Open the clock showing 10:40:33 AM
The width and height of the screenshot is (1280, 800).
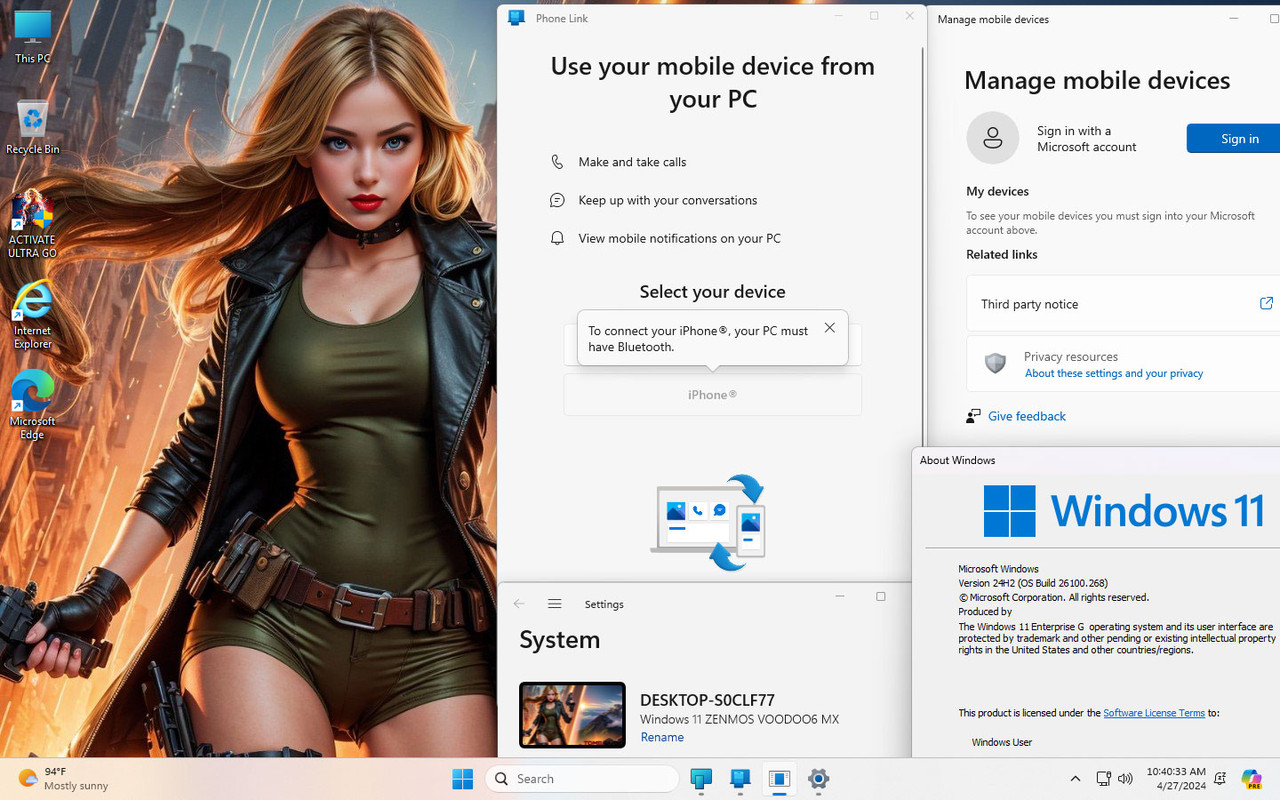click(1176, 778)
